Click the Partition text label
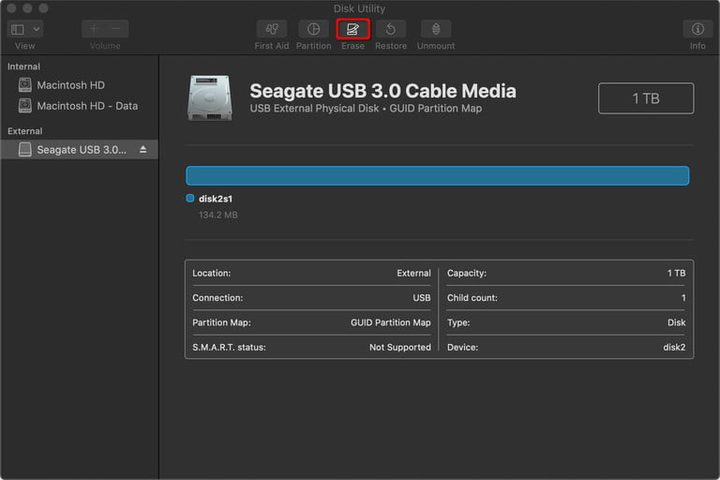 coord(314,46)
